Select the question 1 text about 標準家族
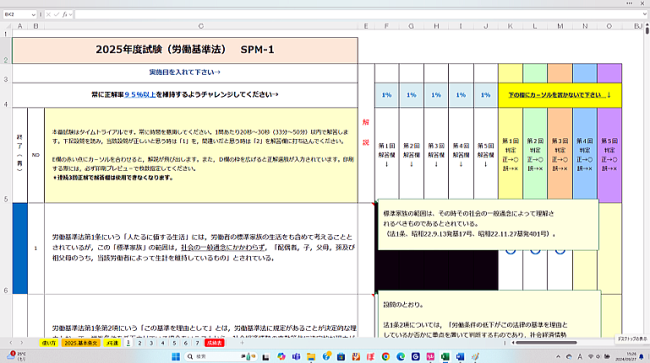The height and width of the screenshot is (363, 650). [x=201, y=248]
